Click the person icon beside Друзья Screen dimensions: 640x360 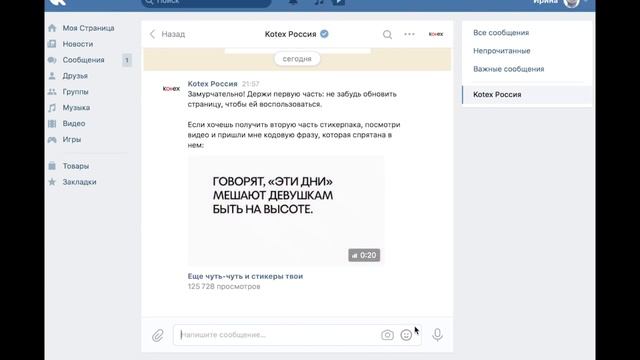[x=52, y=76]
